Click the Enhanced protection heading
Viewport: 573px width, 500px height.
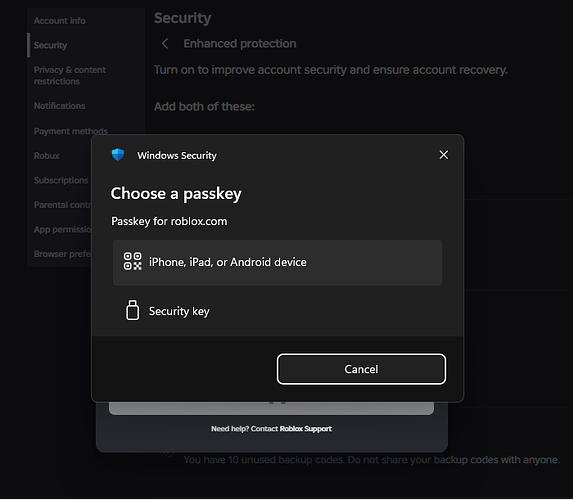[240, 43]
